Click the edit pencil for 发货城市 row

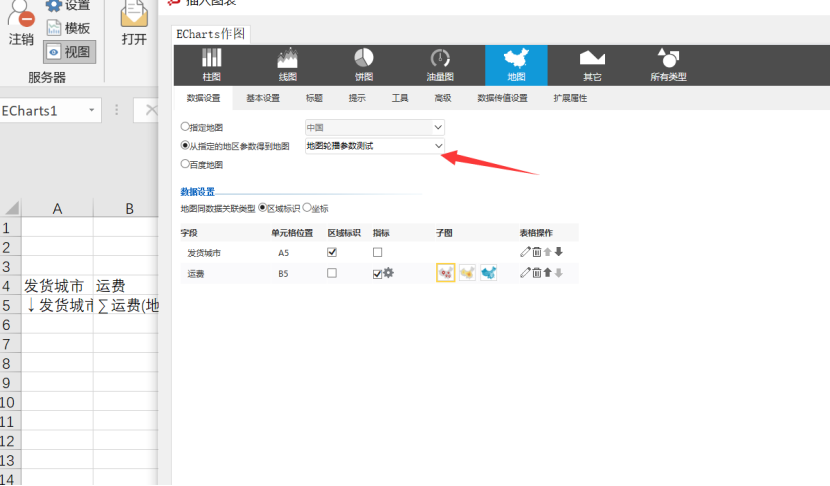tap(525, 252)
